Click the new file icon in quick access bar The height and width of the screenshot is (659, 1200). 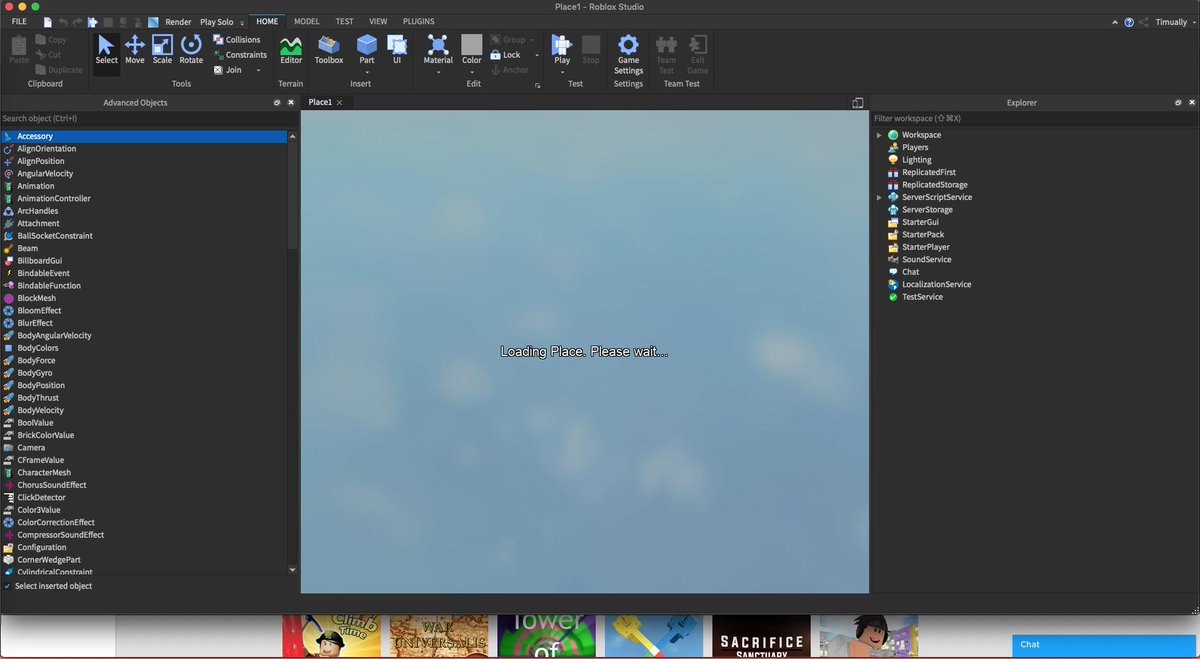point(48,21)
